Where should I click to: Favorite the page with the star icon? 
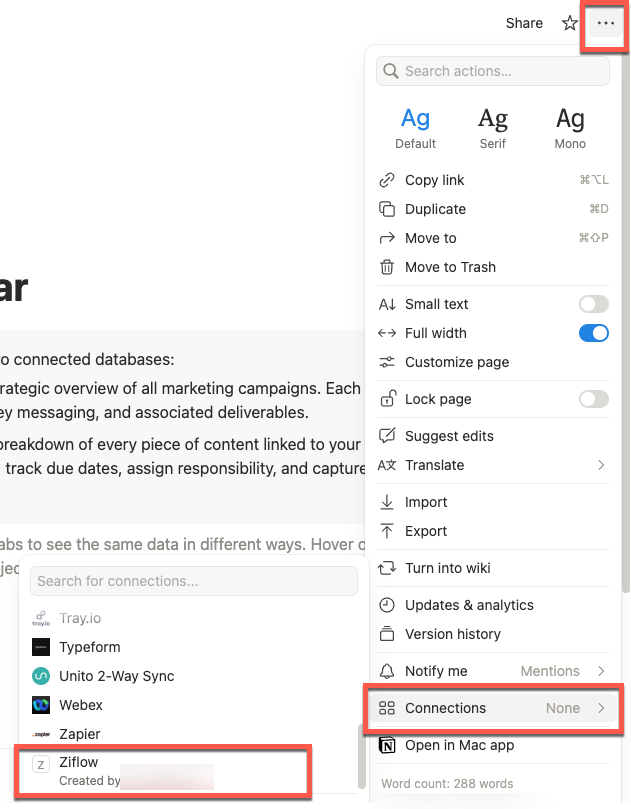[569, 23]
